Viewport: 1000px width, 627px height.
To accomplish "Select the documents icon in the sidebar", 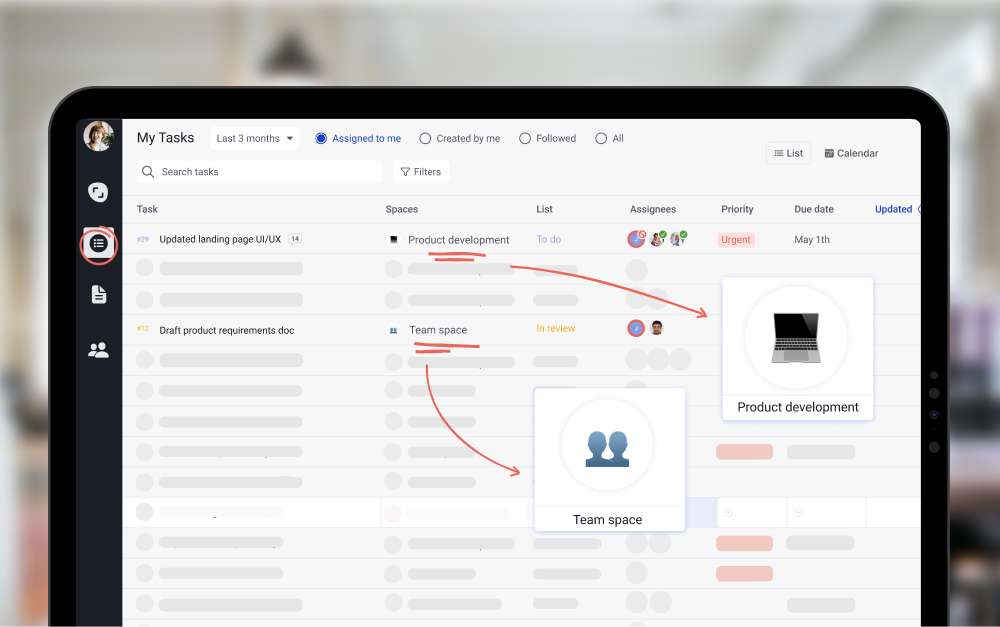I will [97, 294].
